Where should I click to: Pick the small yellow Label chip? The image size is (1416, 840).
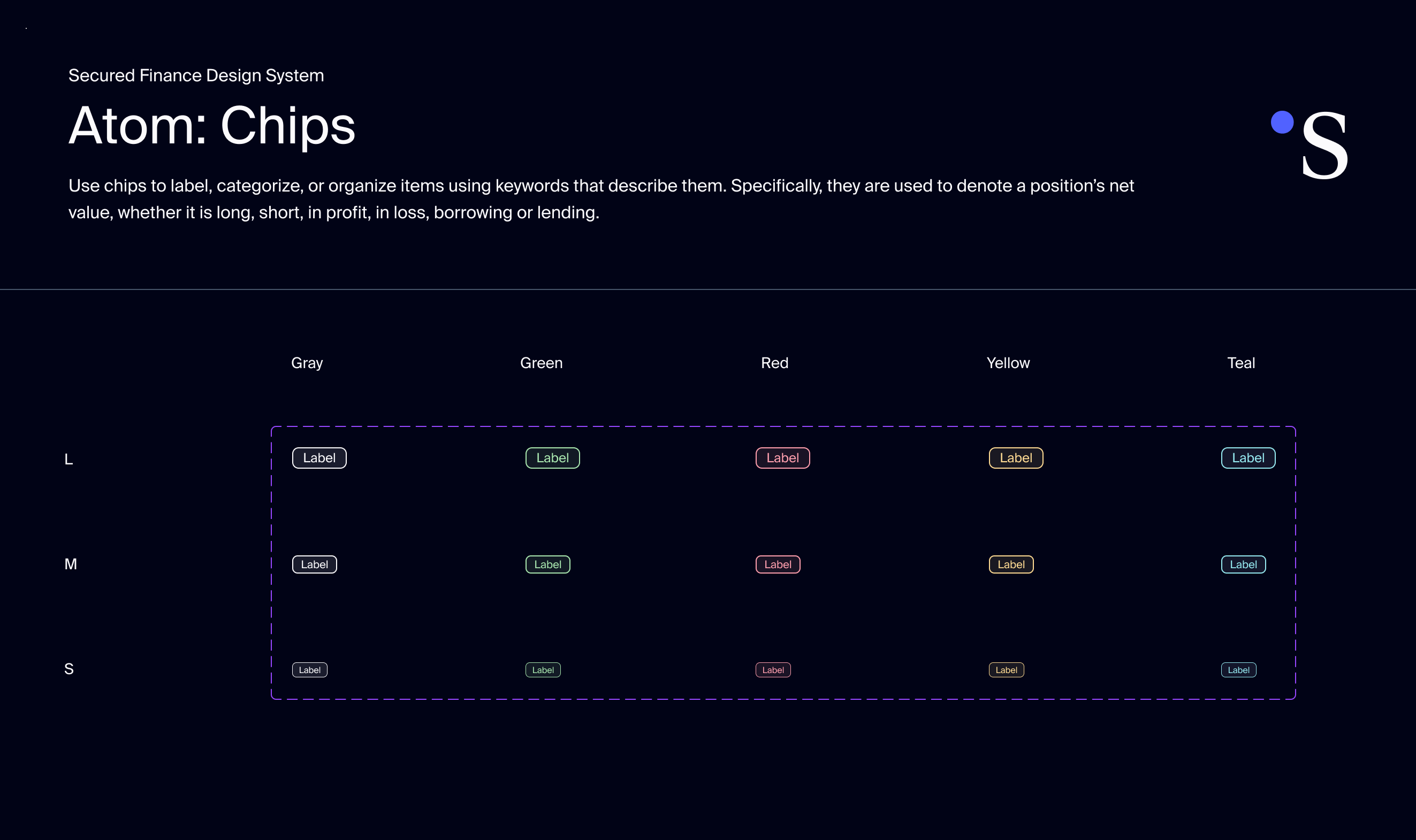pos(1006,670)
